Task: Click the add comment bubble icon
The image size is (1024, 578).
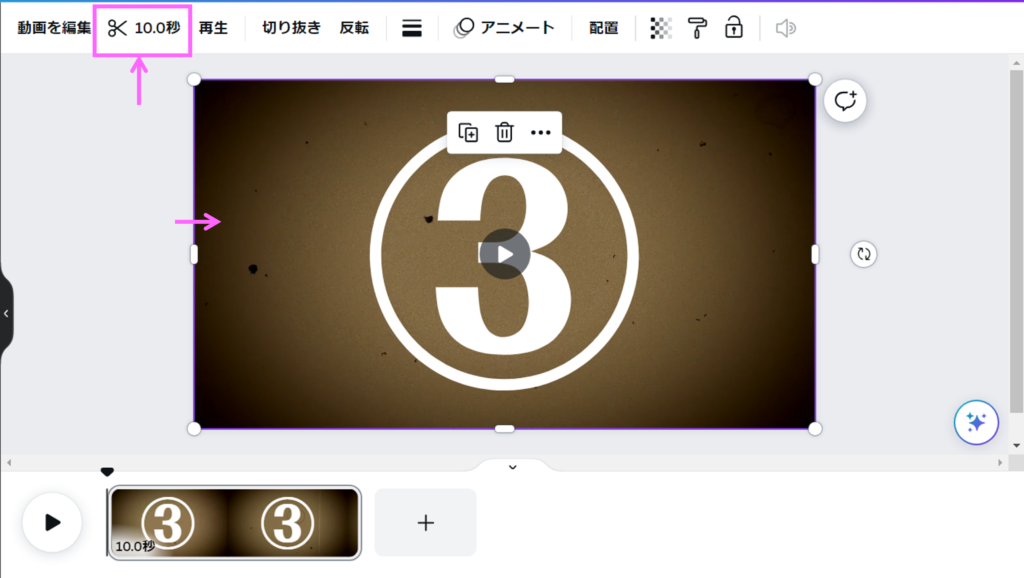Action: (846, 101)
